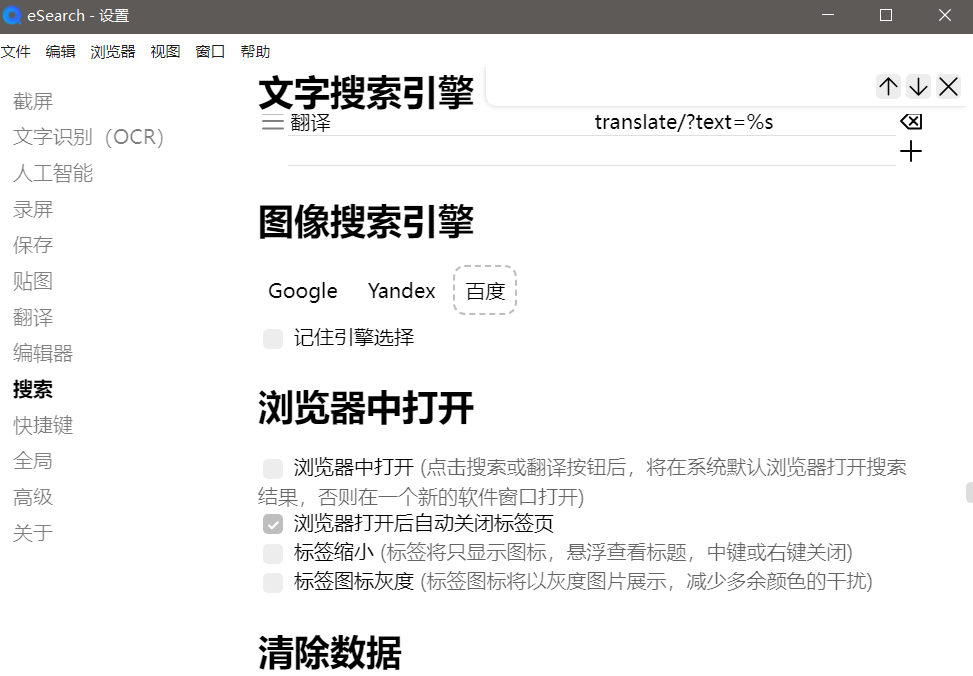Select Google as image search engine
This screenshot has height=676, width=973.
click(x=302, y=290)
